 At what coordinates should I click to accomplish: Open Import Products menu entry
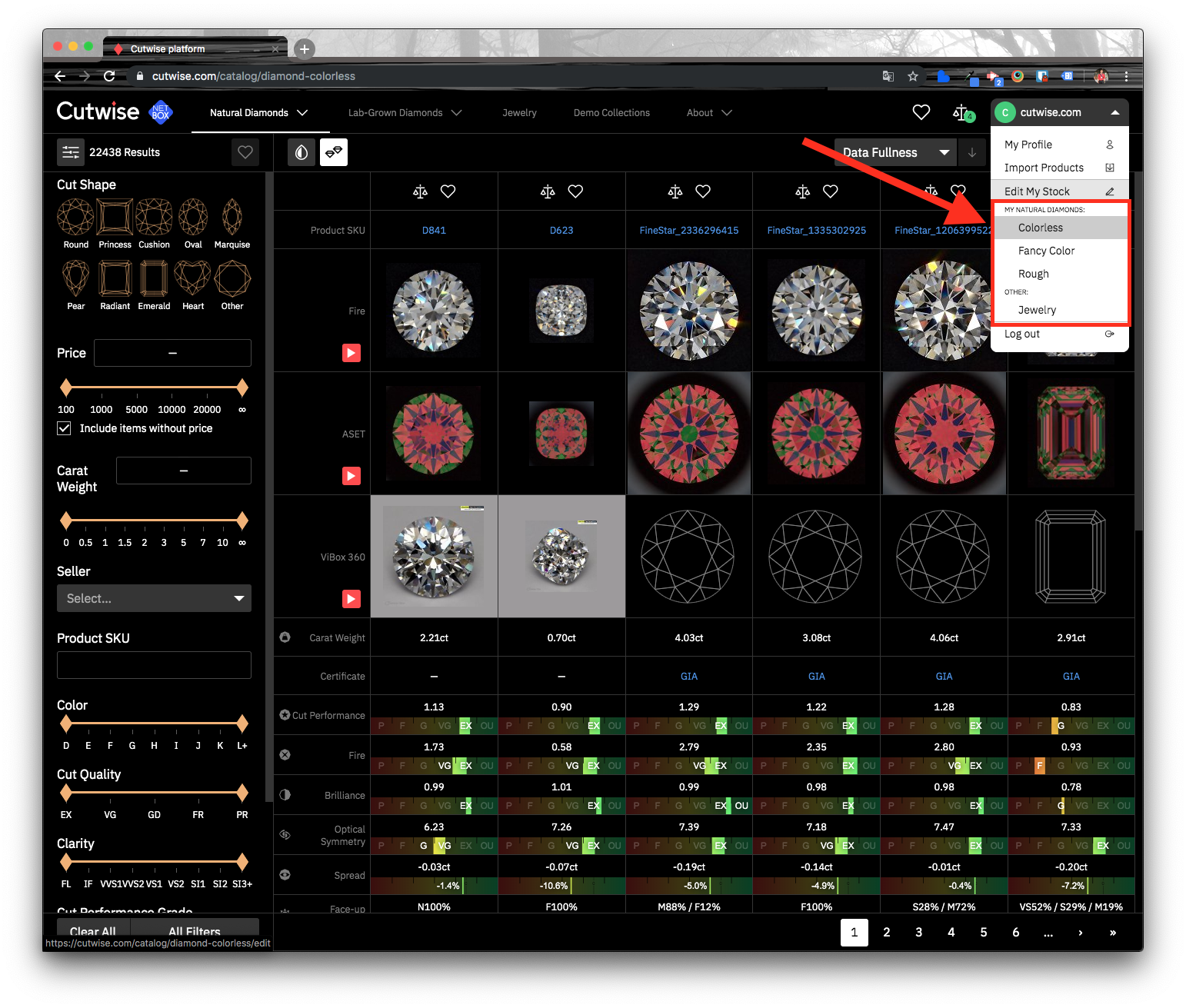click(1060, 168)
